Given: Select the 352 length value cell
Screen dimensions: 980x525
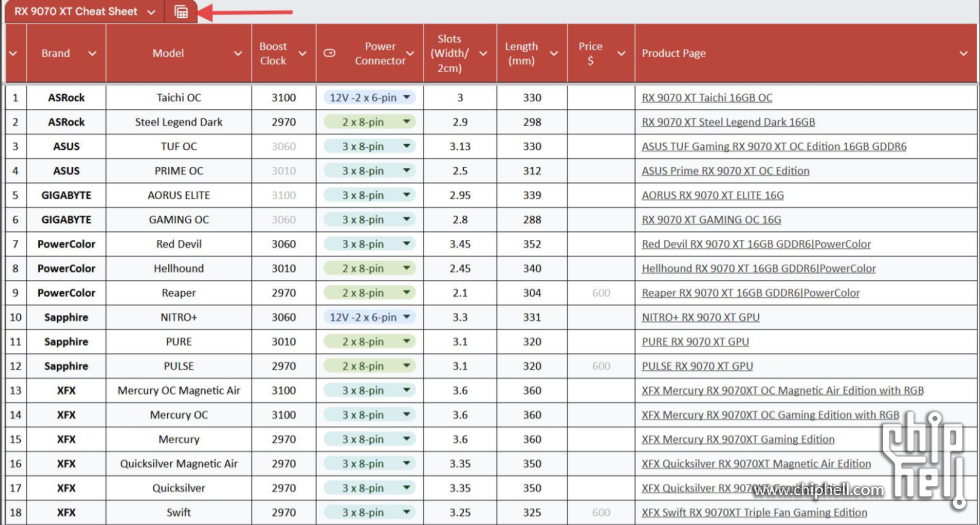Looking at the screenshot, I should tap(532, 244).
